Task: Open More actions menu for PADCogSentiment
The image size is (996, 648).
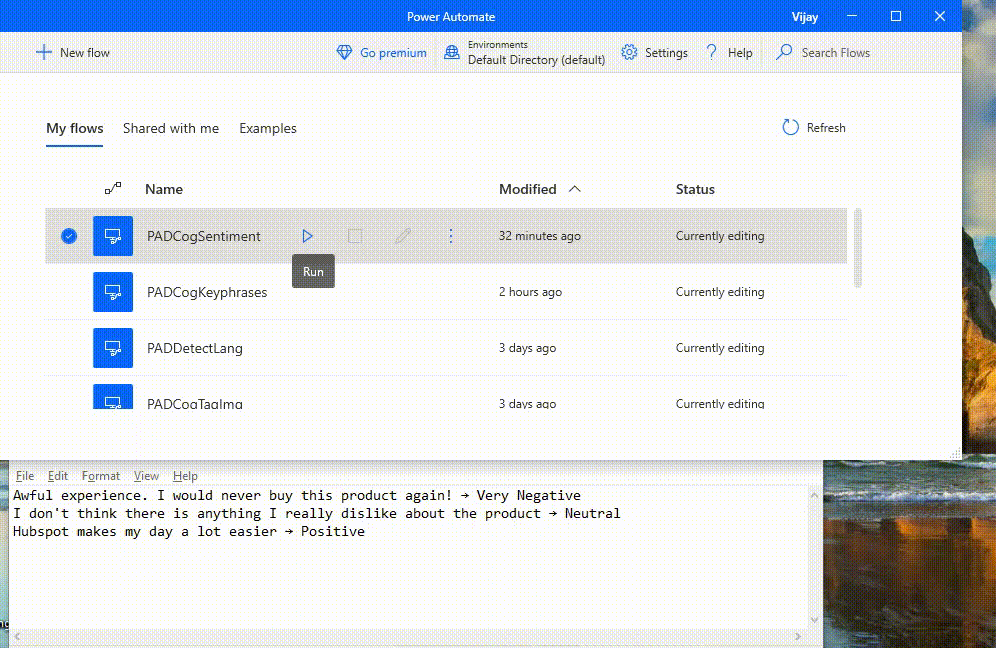Action: point(450,236)
